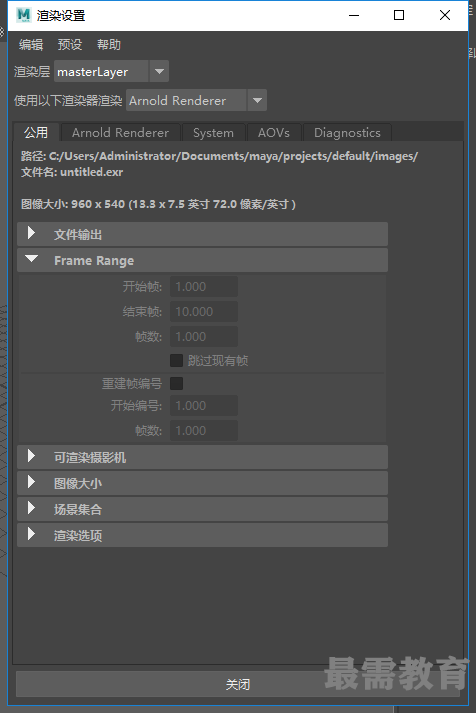The height and width of the screenshot is (713, 476).
Task: Toggle the 跳过现有帧 checkbox
Action: pos(176,361)
